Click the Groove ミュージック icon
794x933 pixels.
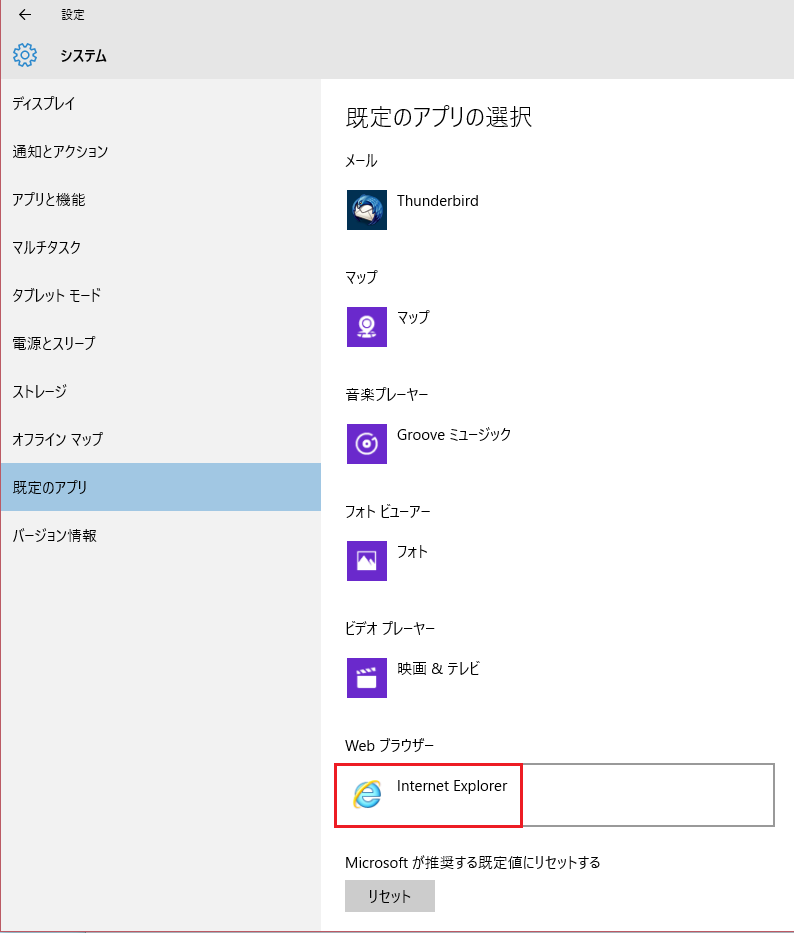367,444
